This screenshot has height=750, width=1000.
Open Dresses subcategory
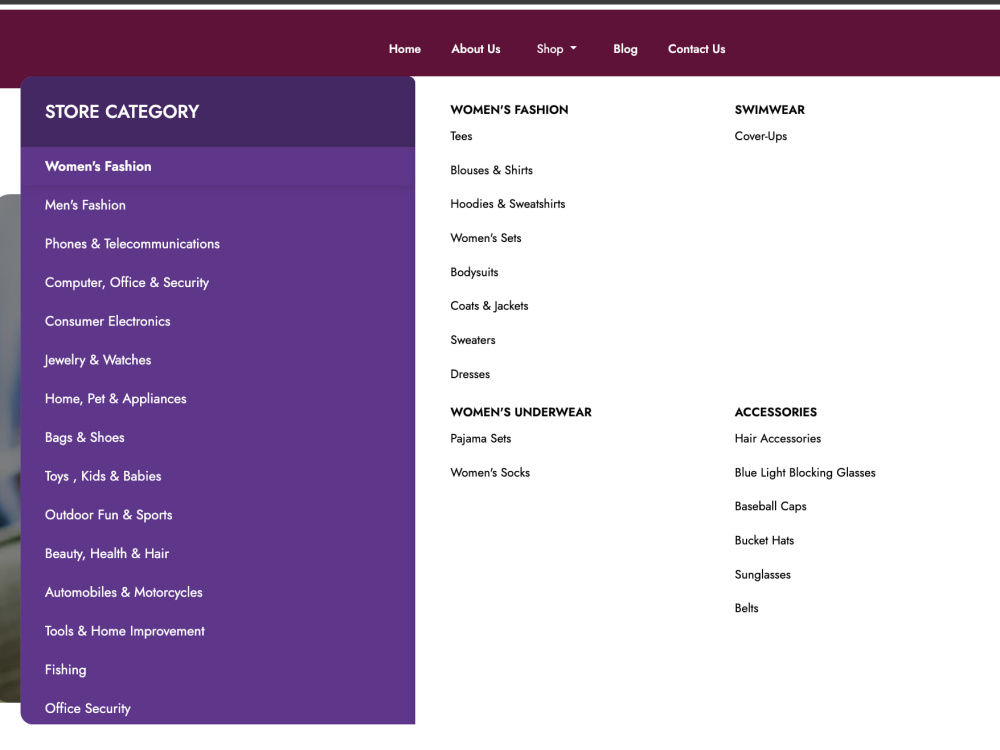pyautogui.click(x=470, y=374)
